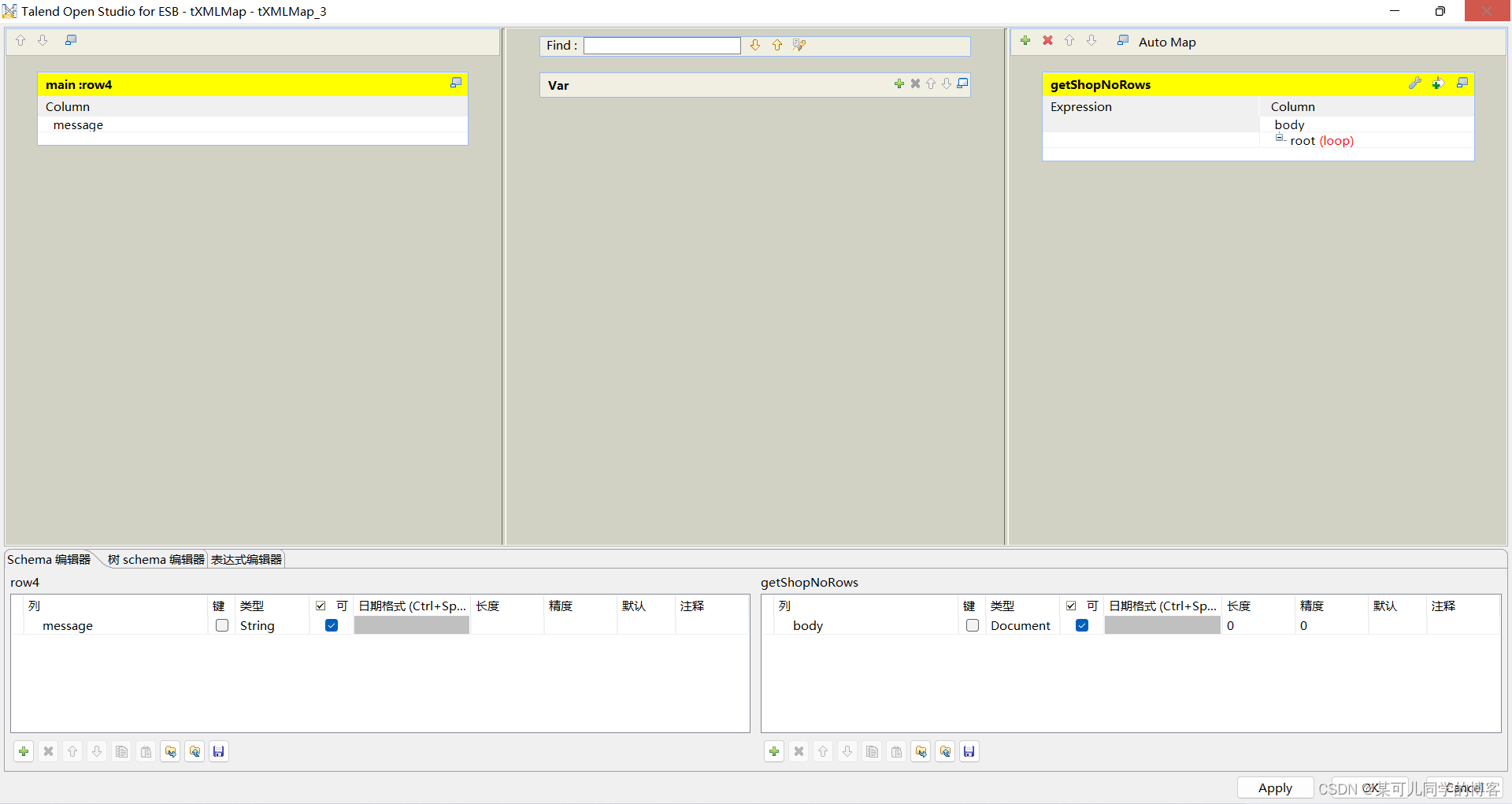Image resolution: width=1512 pixels, height=804 pixels.
Task: Move variable up in Var table
Action: (x=931, y=83)
